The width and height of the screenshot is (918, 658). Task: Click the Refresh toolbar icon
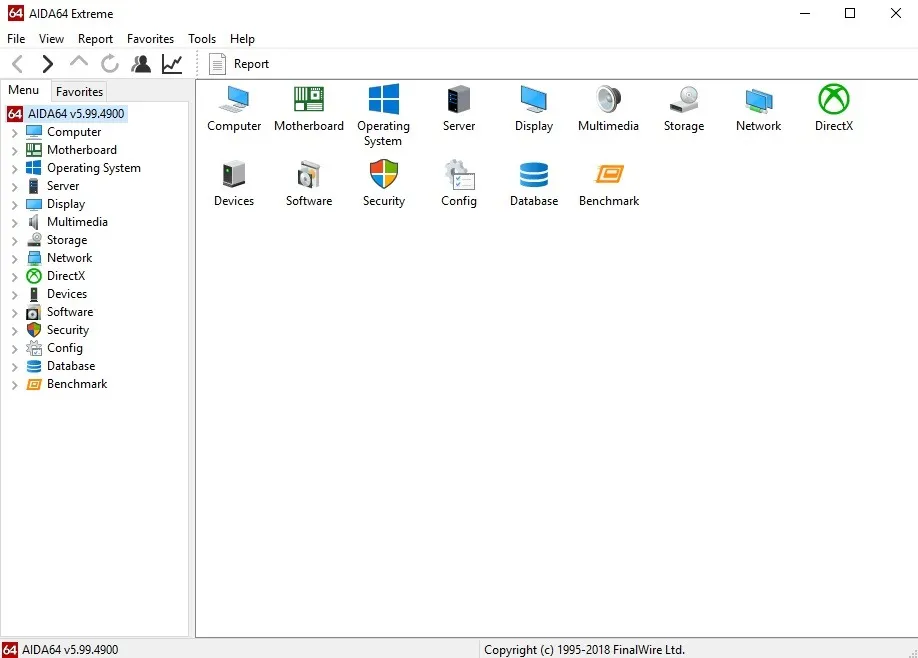tap(109, 63)
